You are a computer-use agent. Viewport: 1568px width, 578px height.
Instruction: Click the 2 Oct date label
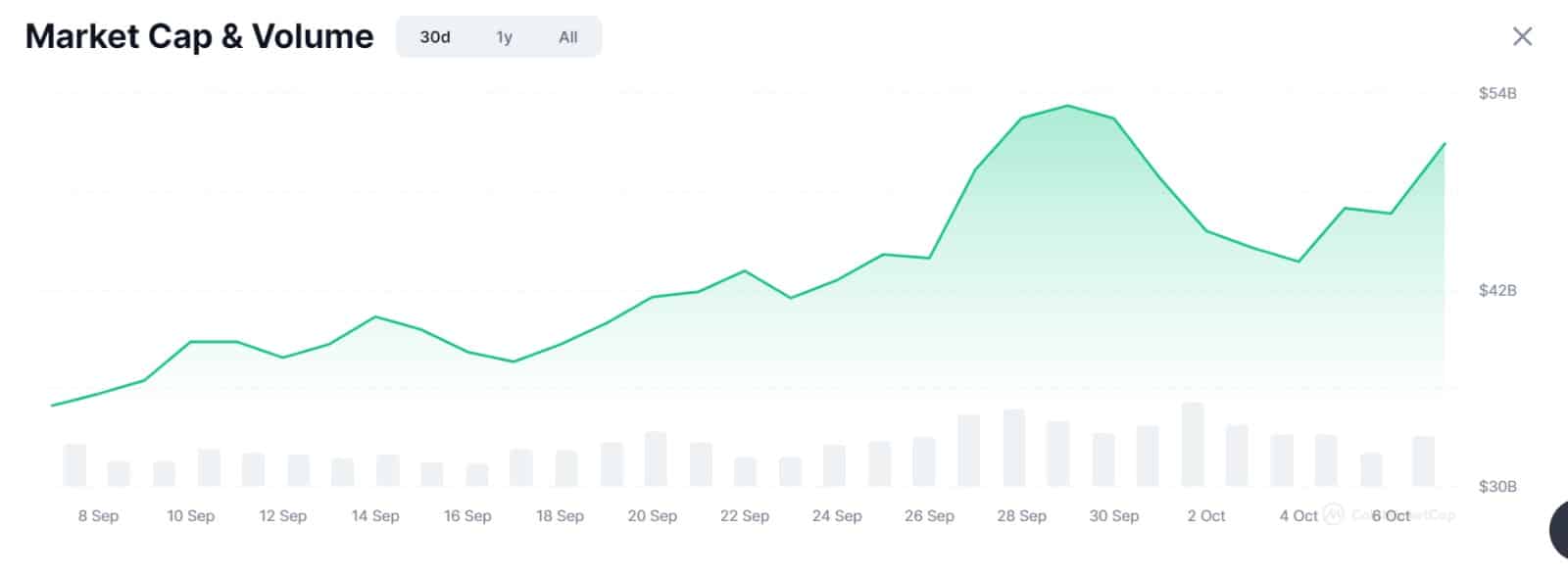pos(1206,516)
